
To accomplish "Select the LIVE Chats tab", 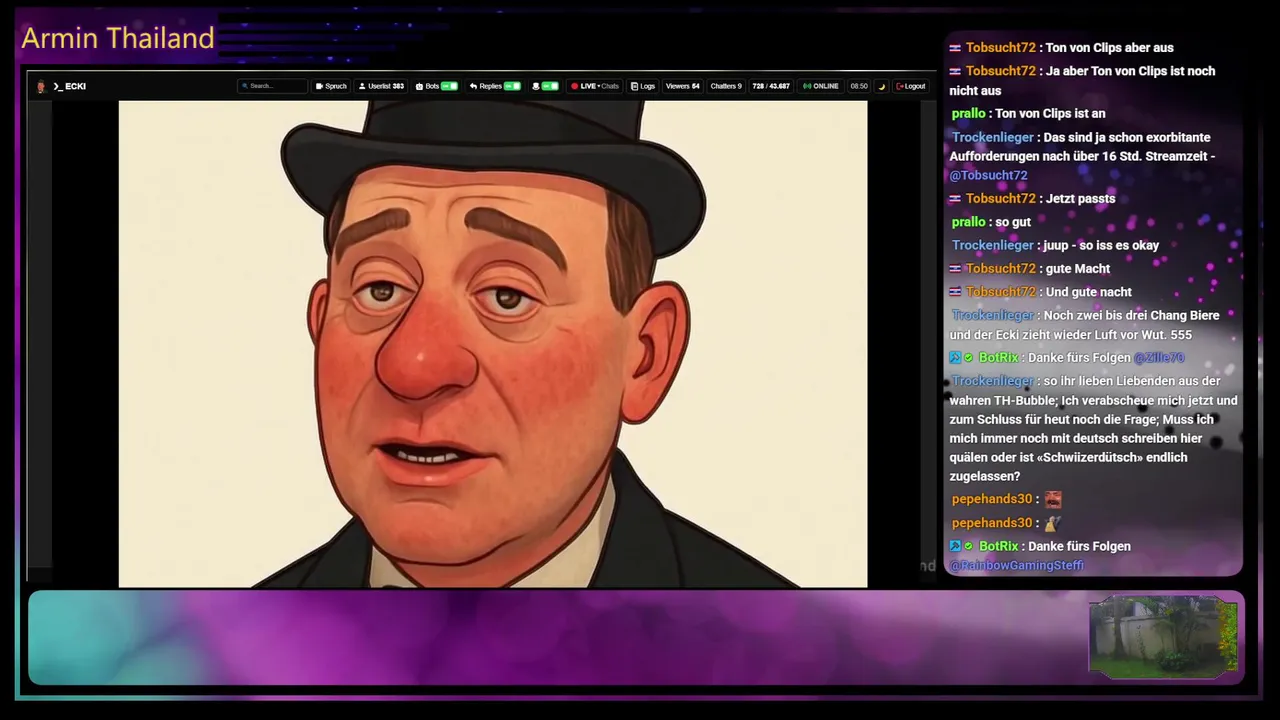I will click(x=595, y=86).
